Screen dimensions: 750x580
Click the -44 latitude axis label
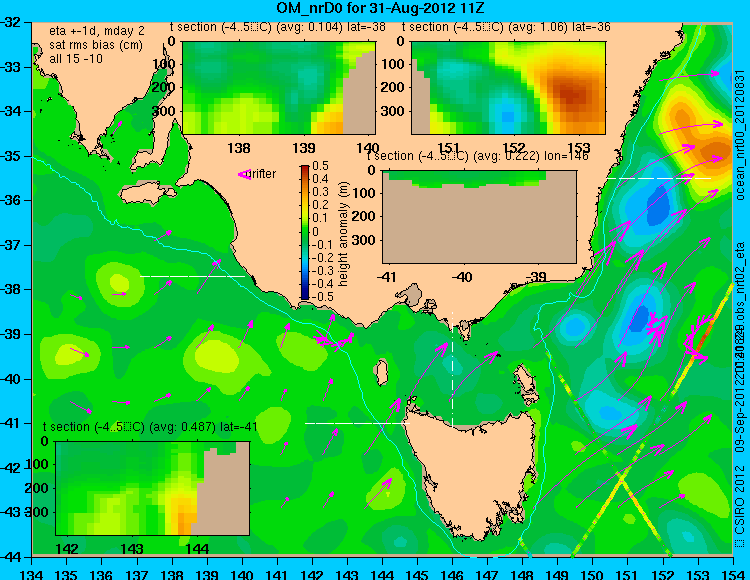tap(11, 557)
